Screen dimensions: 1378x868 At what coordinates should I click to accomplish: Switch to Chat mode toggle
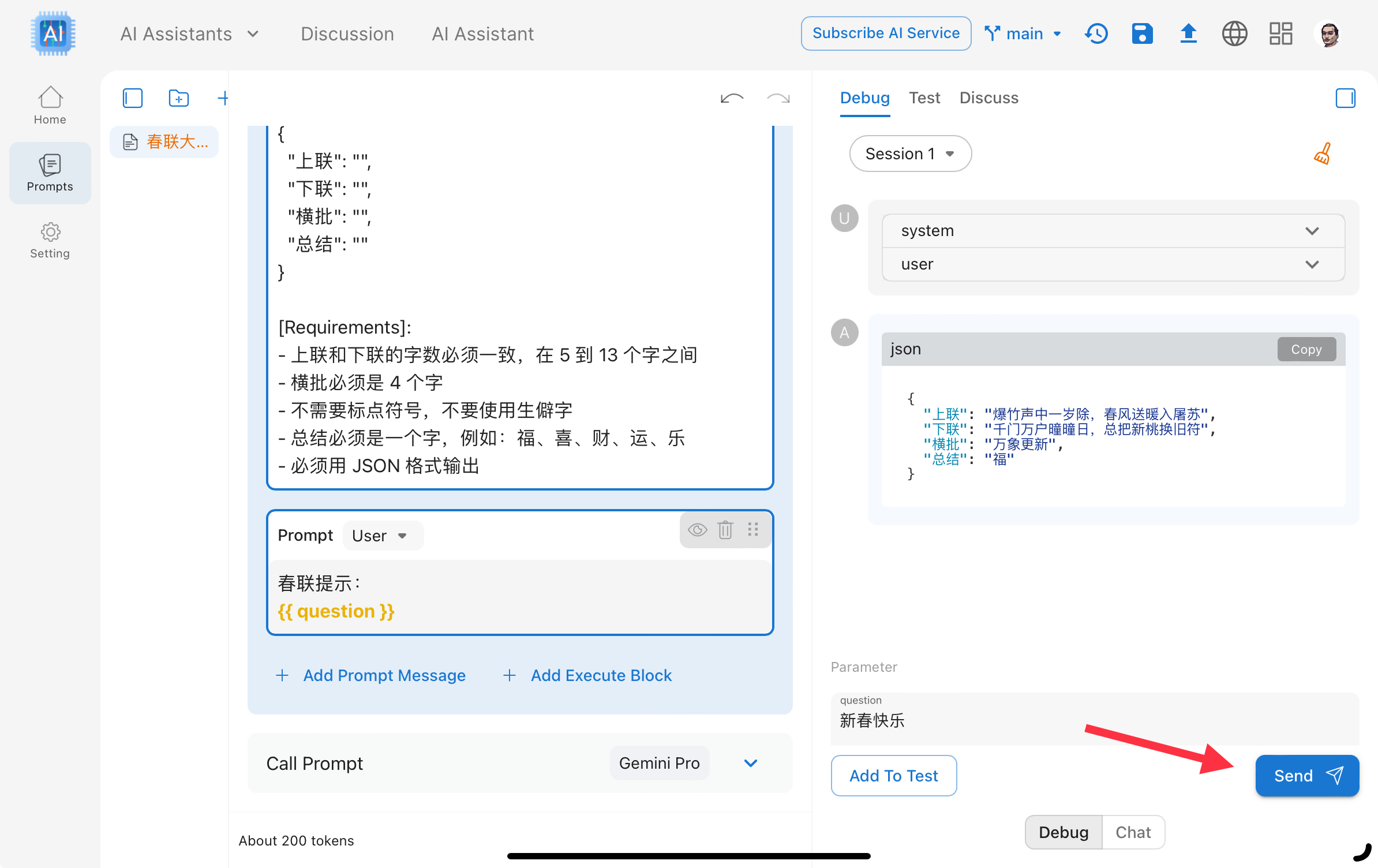point(1133,832)
